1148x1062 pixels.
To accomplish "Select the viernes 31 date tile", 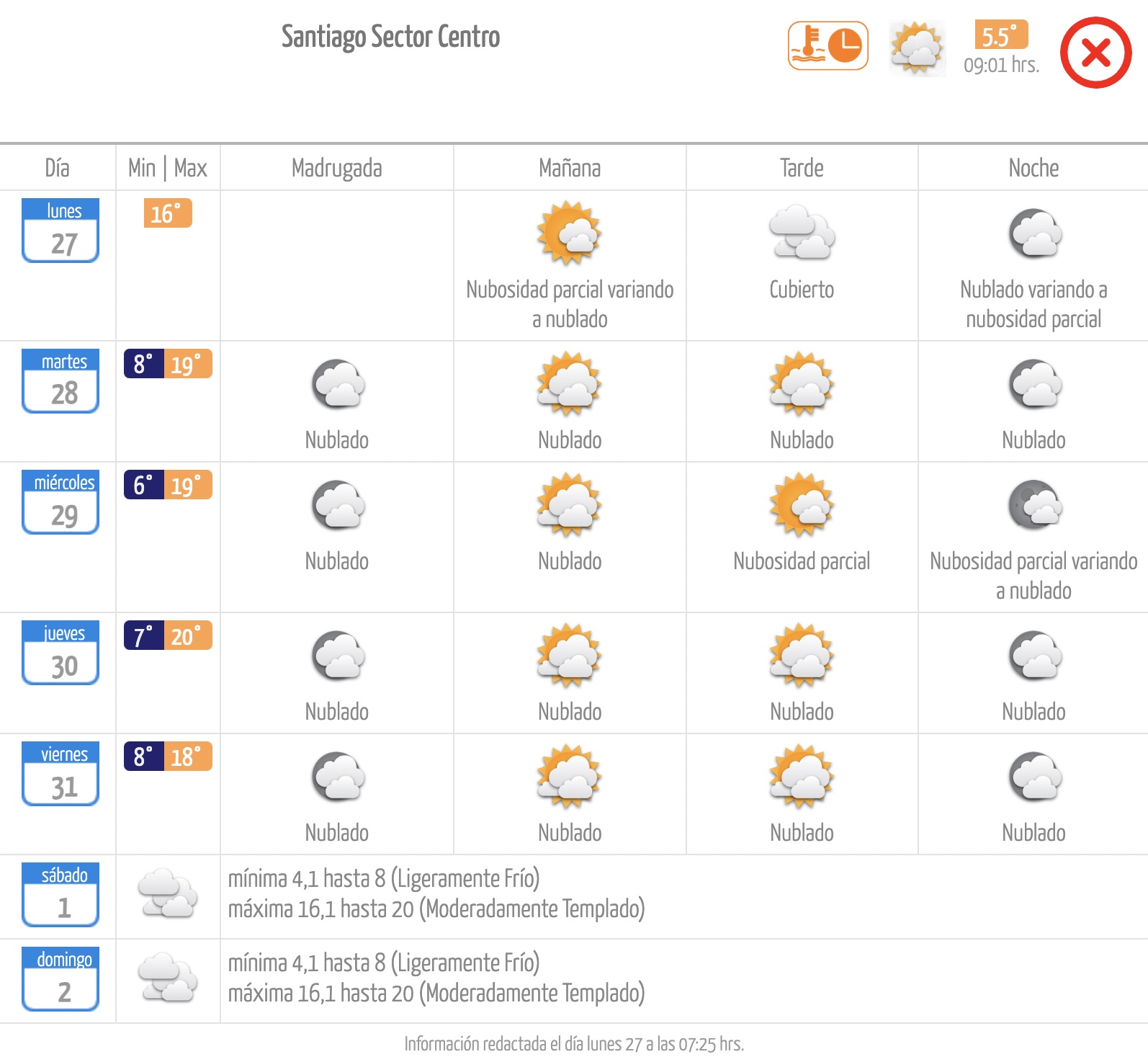I will point(60,774).
